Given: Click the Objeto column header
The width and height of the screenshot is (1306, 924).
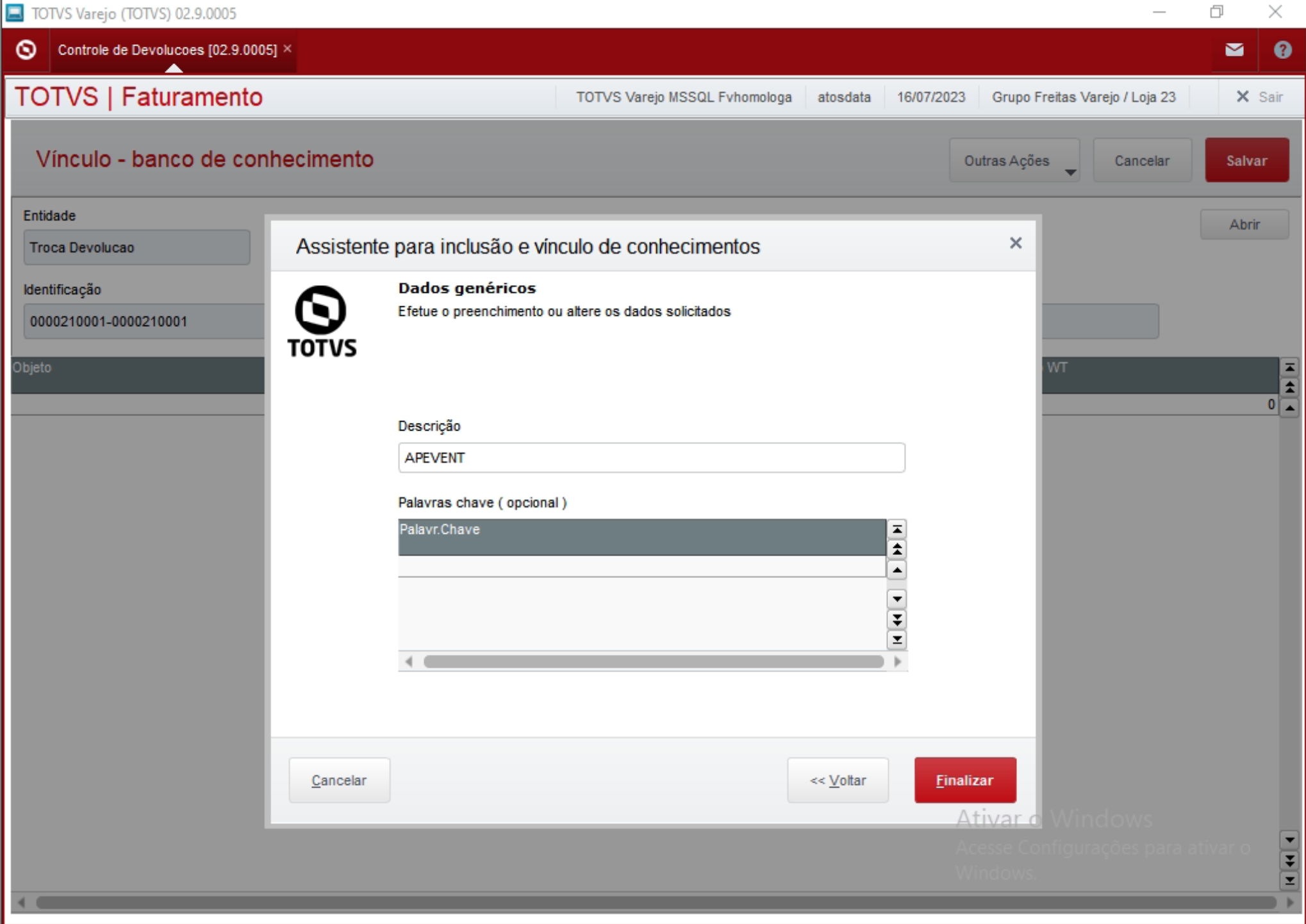Looking at the screenshot, I should pos(138,375).
